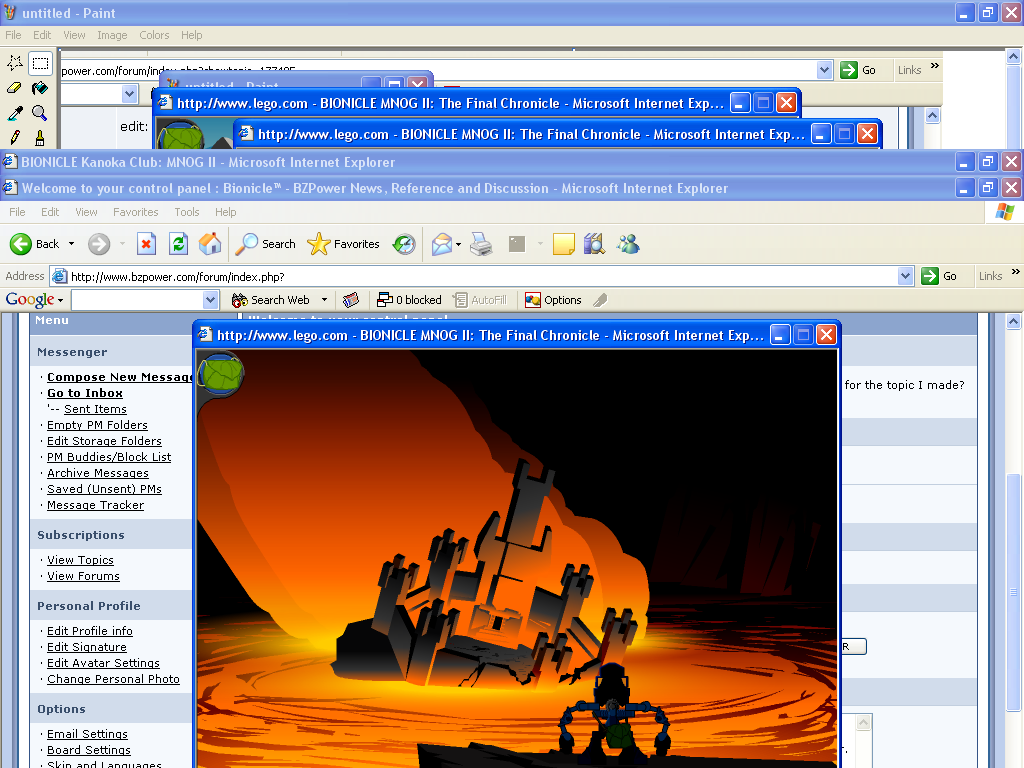The image size is (1024, 768).
Task: Open the Mail button dropdown arrow
Action: click(458, 244)
